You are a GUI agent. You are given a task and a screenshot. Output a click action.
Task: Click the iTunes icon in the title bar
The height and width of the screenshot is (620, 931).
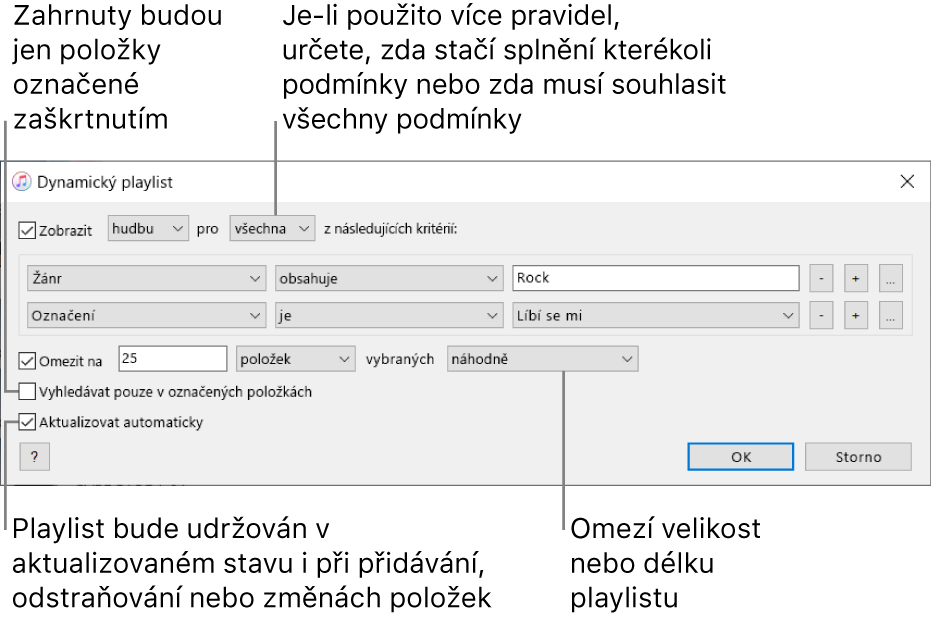pos(22,182)
